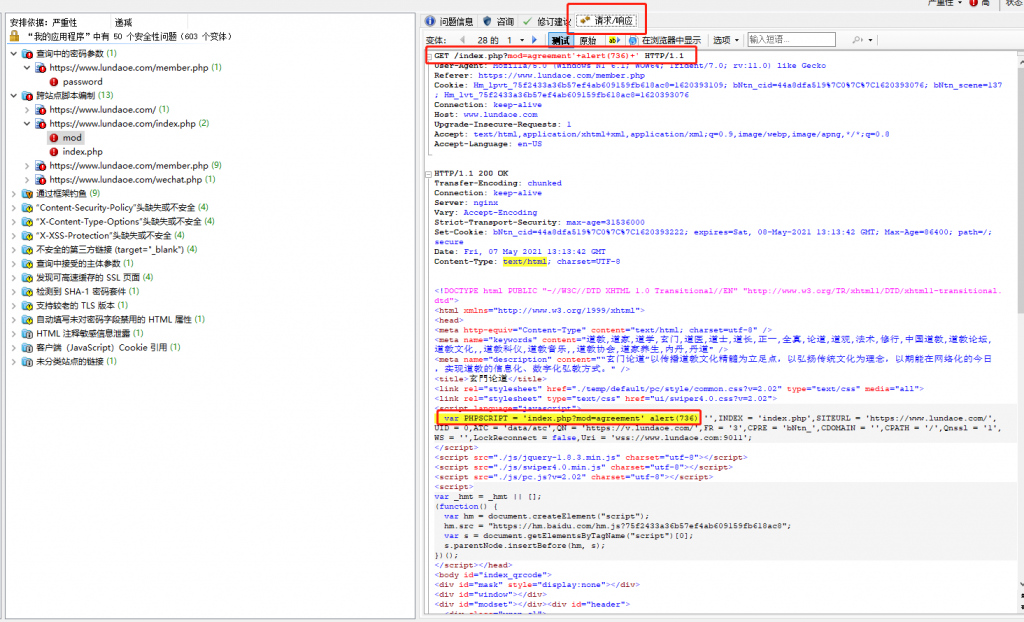Click the 输入短语 search input field
The height and width of the screenshot is (622, 1024).
tap(790, 40)
